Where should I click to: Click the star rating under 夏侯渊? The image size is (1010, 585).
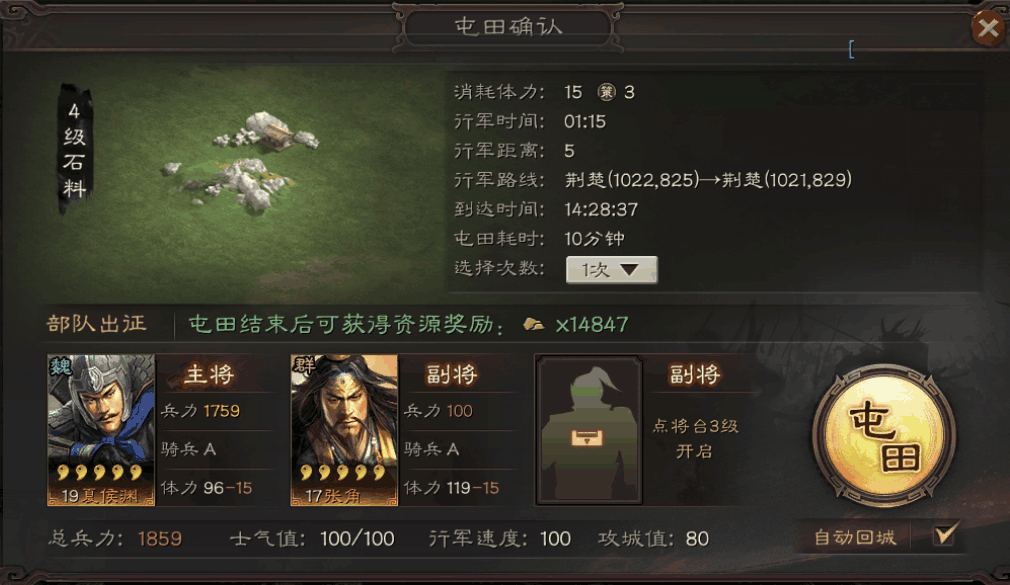[99, 473]
